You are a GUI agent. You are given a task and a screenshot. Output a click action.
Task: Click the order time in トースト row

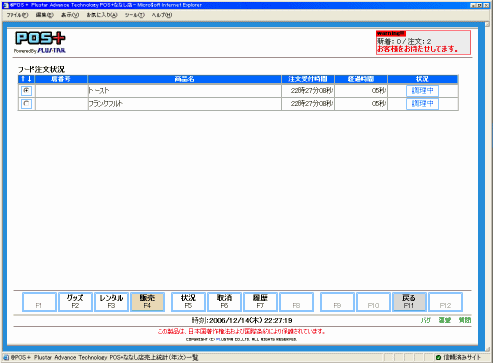311,91
